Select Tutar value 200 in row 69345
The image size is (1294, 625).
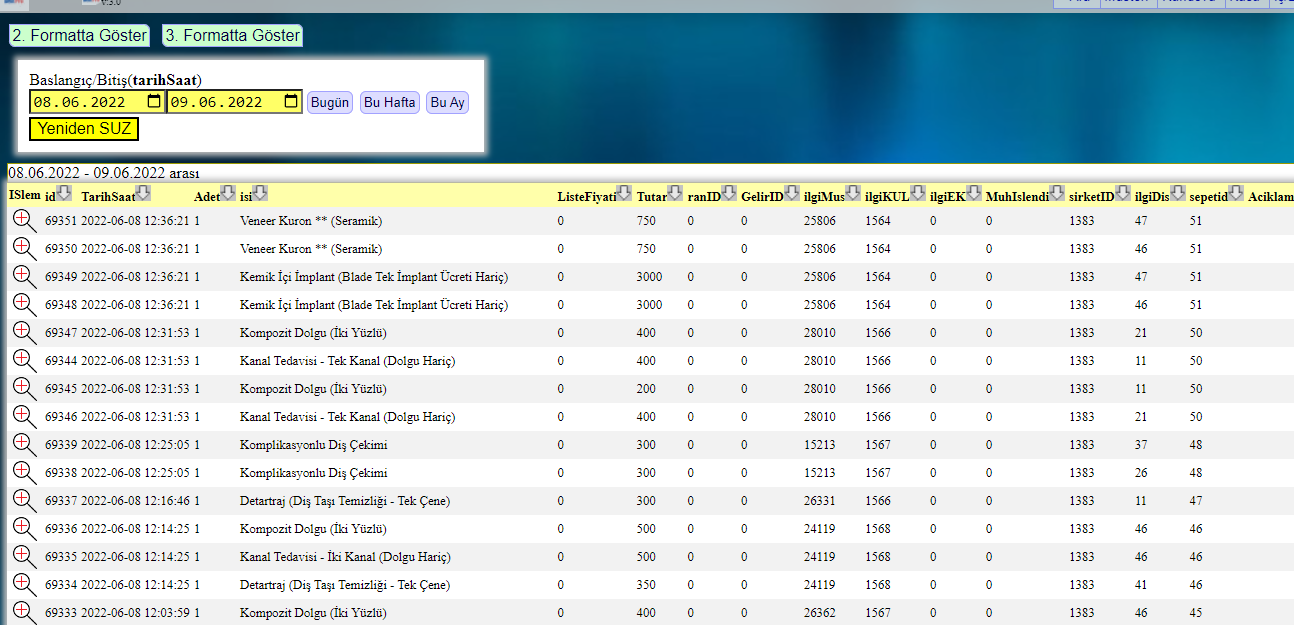click(646, 388)
